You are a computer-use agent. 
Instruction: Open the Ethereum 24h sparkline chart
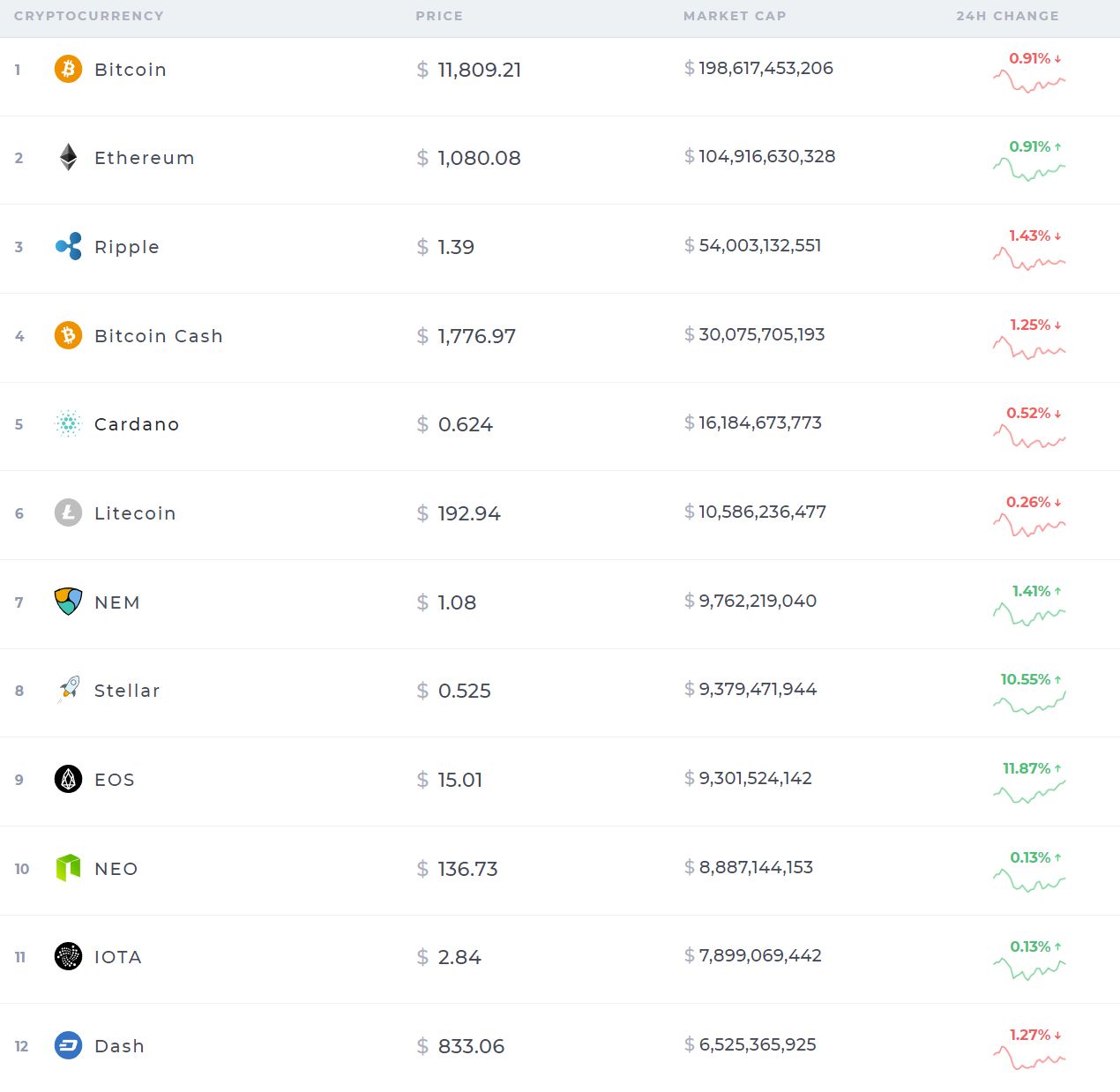click(1029, 169)
